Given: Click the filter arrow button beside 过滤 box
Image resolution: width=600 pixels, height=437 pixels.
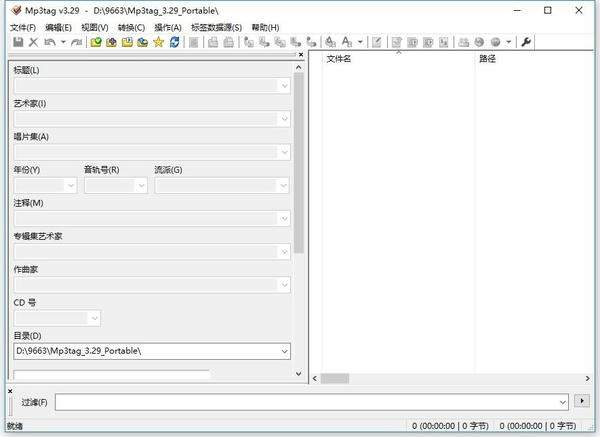Looking at the screenshot, I should [582, 401].
